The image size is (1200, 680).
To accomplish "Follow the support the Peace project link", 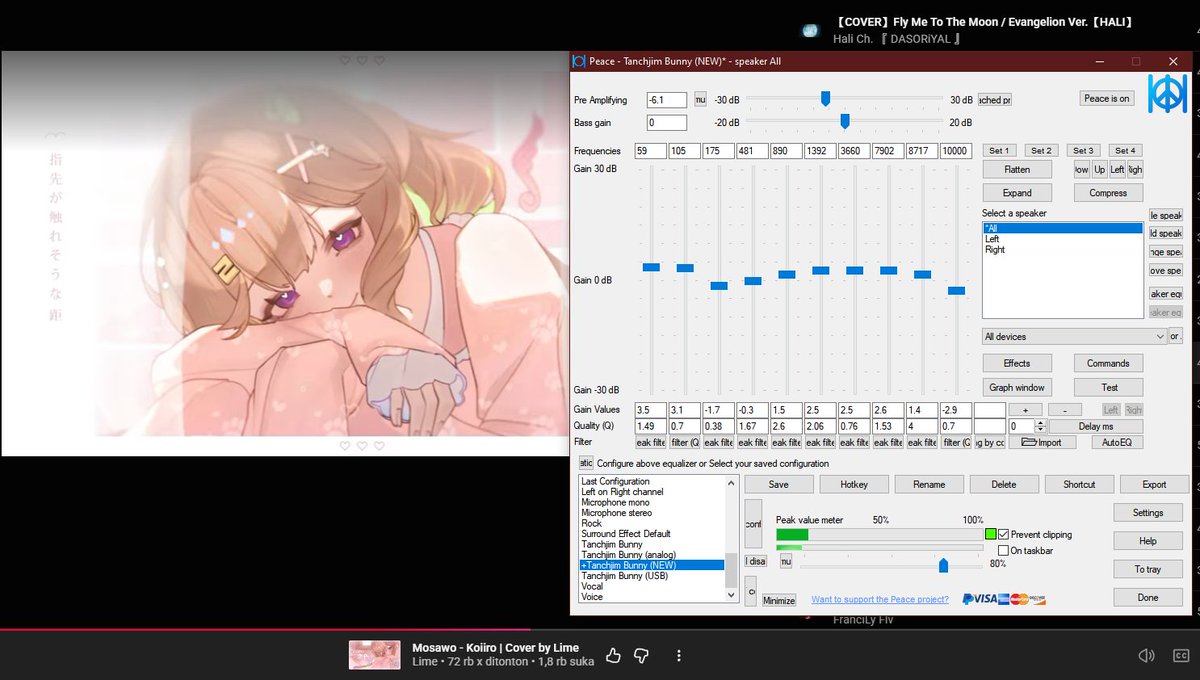I will pos(880,599).
